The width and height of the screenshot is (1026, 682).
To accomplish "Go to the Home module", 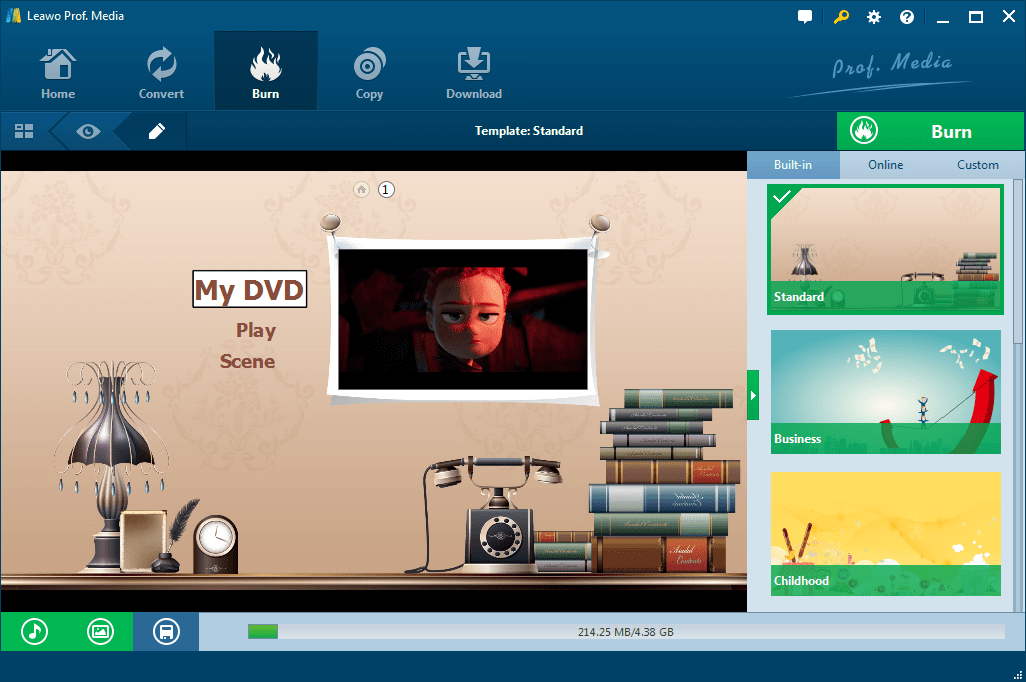I will (x=57, y=70).
